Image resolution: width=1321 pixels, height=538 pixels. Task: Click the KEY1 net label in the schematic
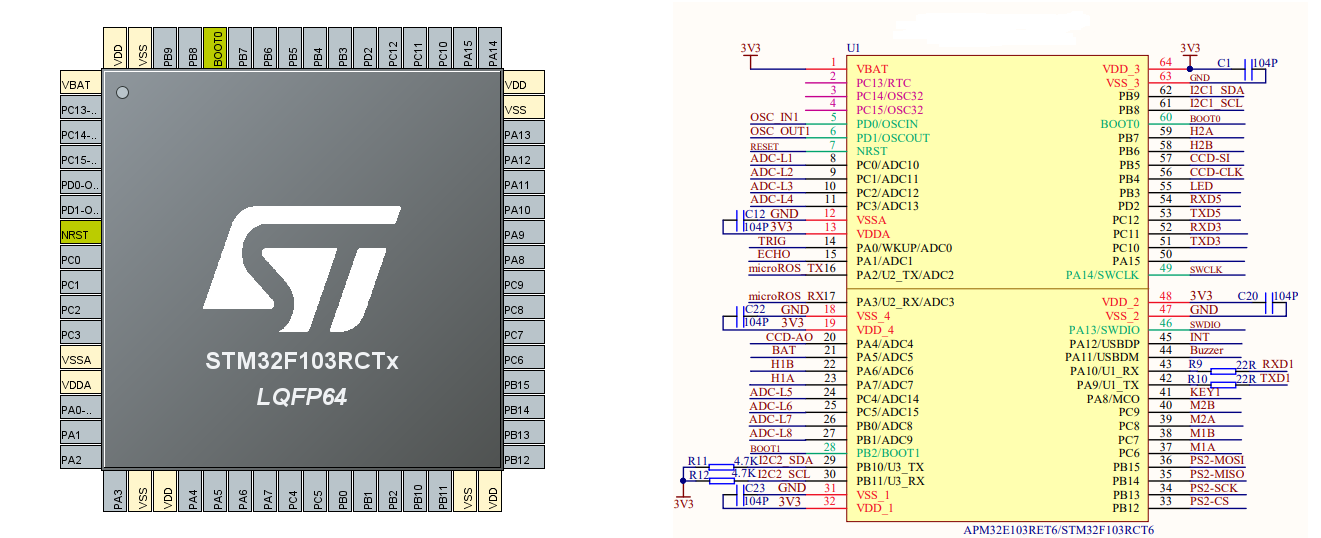coord(1206,392)
